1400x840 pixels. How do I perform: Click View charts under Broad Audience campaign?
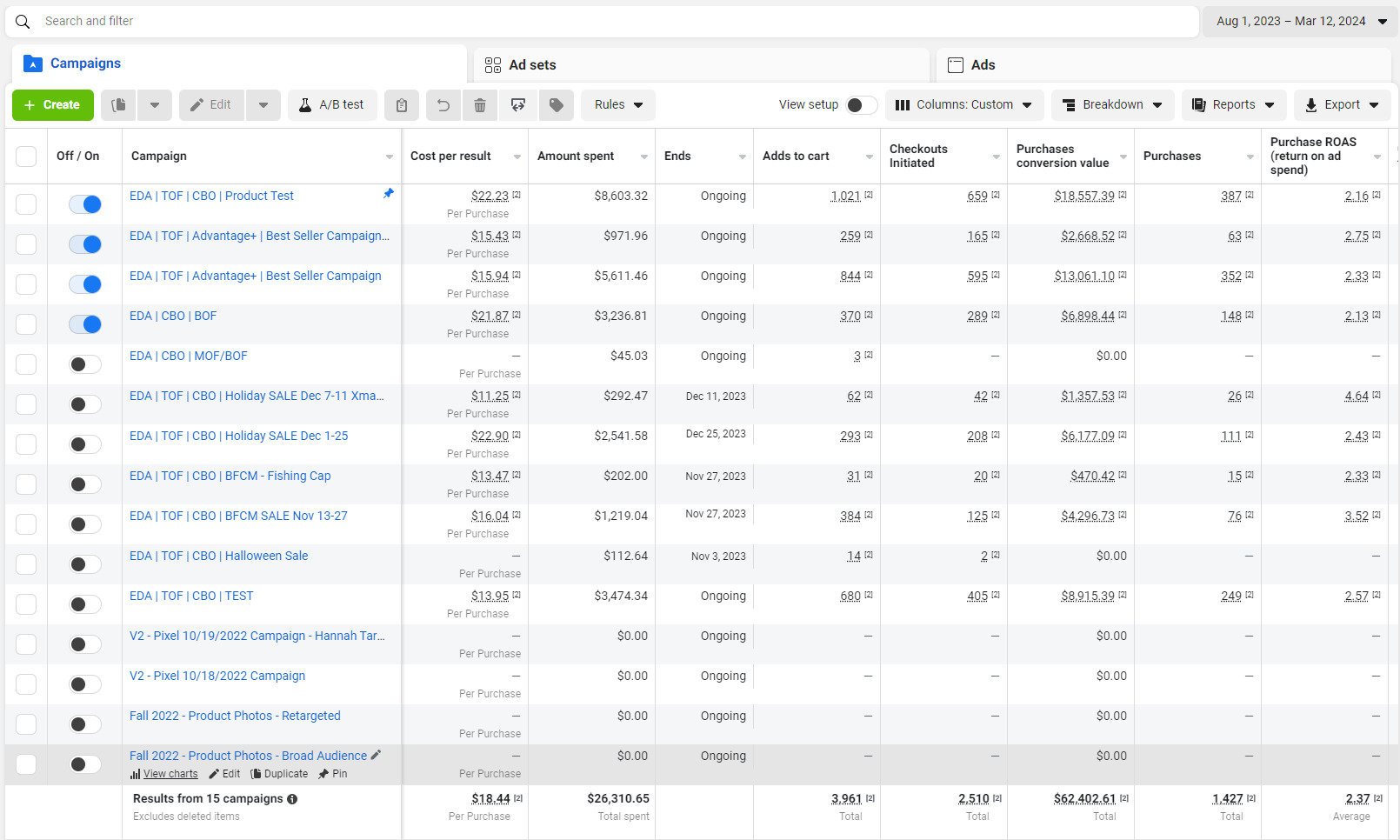[x=170, y=774]
